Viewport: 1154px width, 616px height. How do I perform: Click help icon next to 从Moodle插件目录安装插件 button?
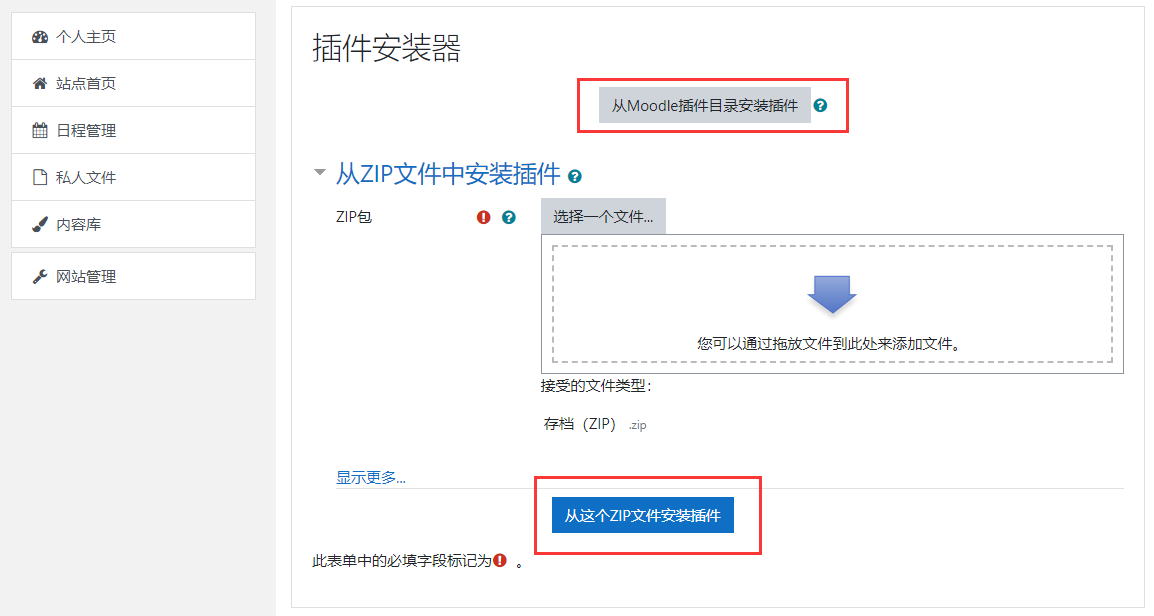coord(820,105)
